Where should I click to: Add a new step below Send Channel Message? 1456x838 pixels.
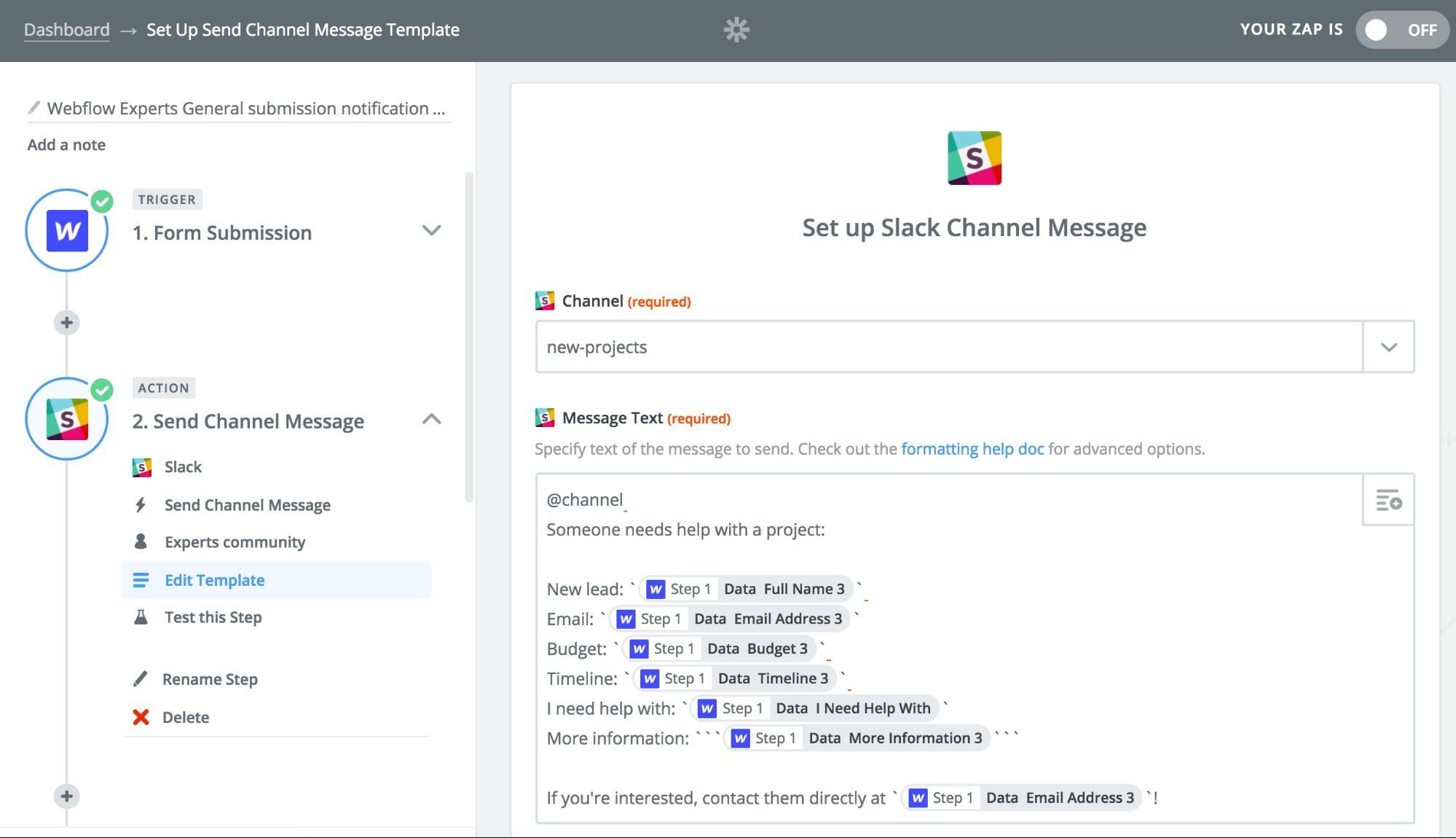pos(67,796)
